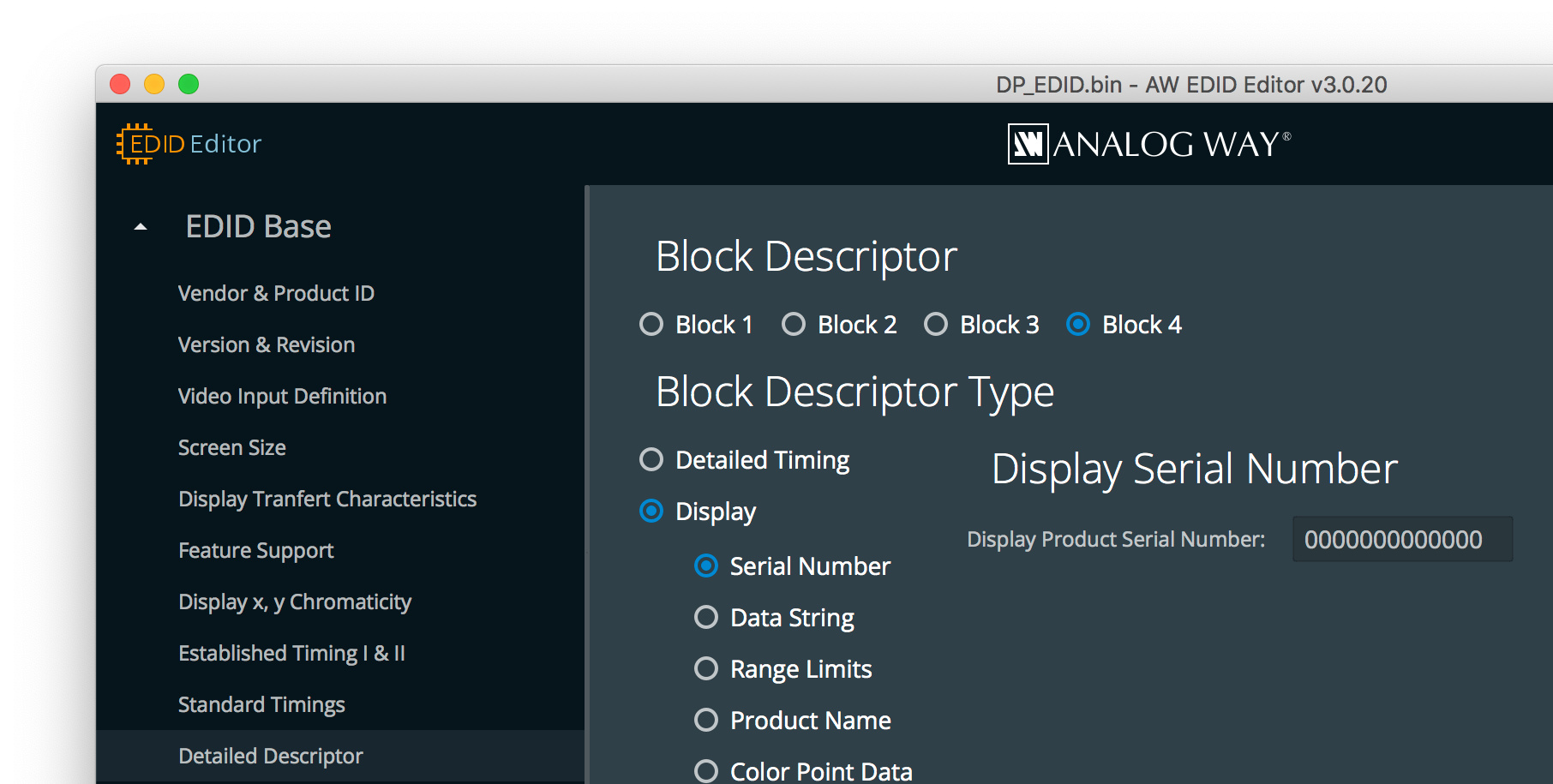The image size is (1553, 784).
Task: Click the Display Product Serial Number field
Action: (1402, 540)
